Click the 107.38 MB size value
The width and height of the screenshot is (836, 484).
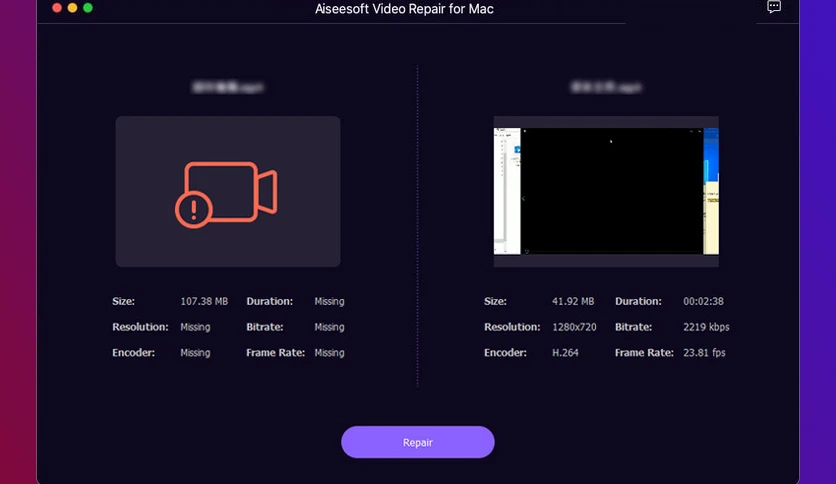pos(204,301)
